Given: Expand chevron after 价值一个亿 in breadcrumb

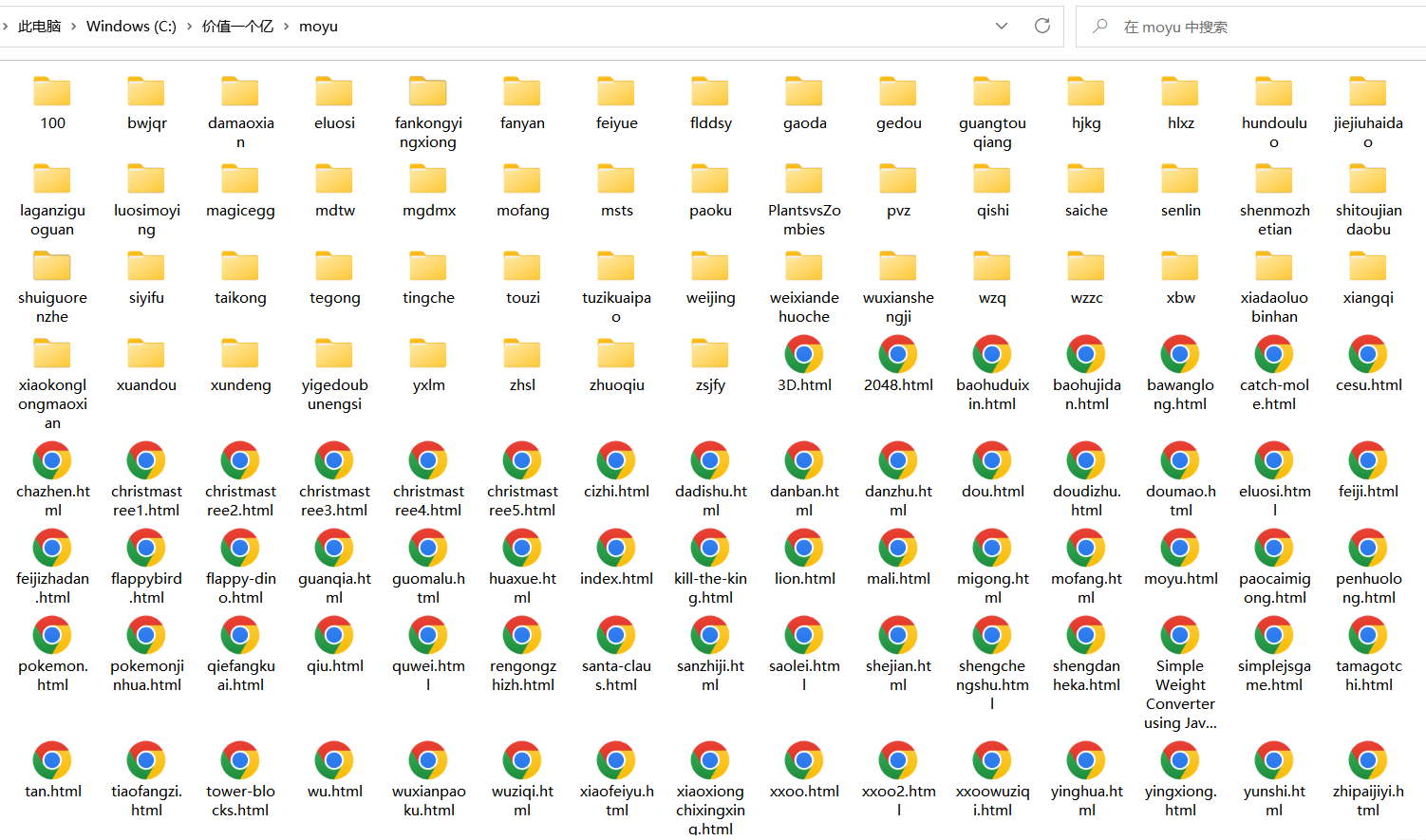Looking at the screenshot, I should [x=286, y=27].
